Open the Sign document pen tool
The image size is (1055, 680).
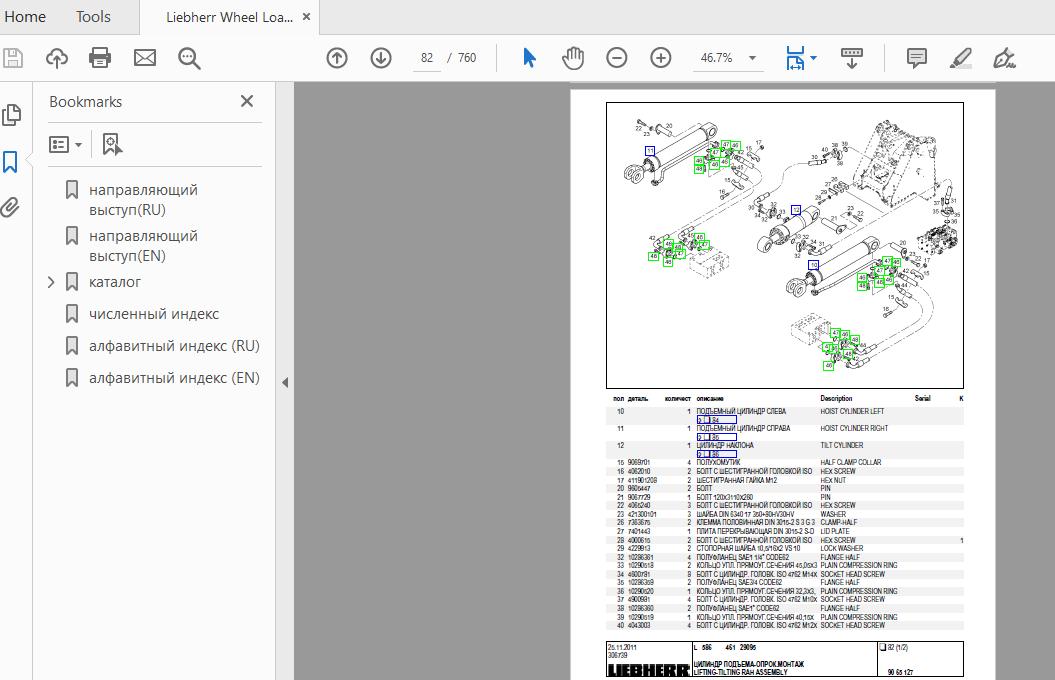tap(1004, 58)
